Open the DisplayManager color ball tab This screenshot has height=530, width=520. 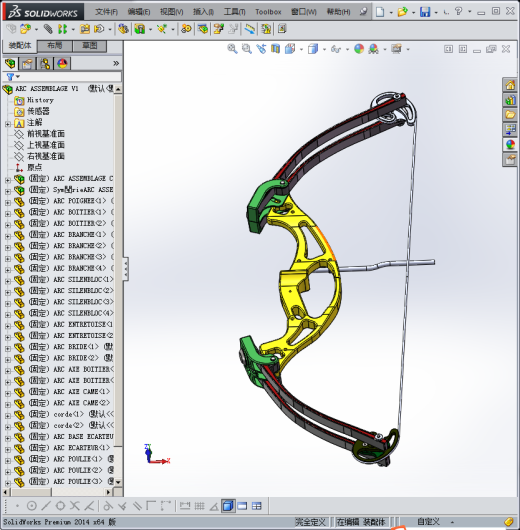[62, 64]
